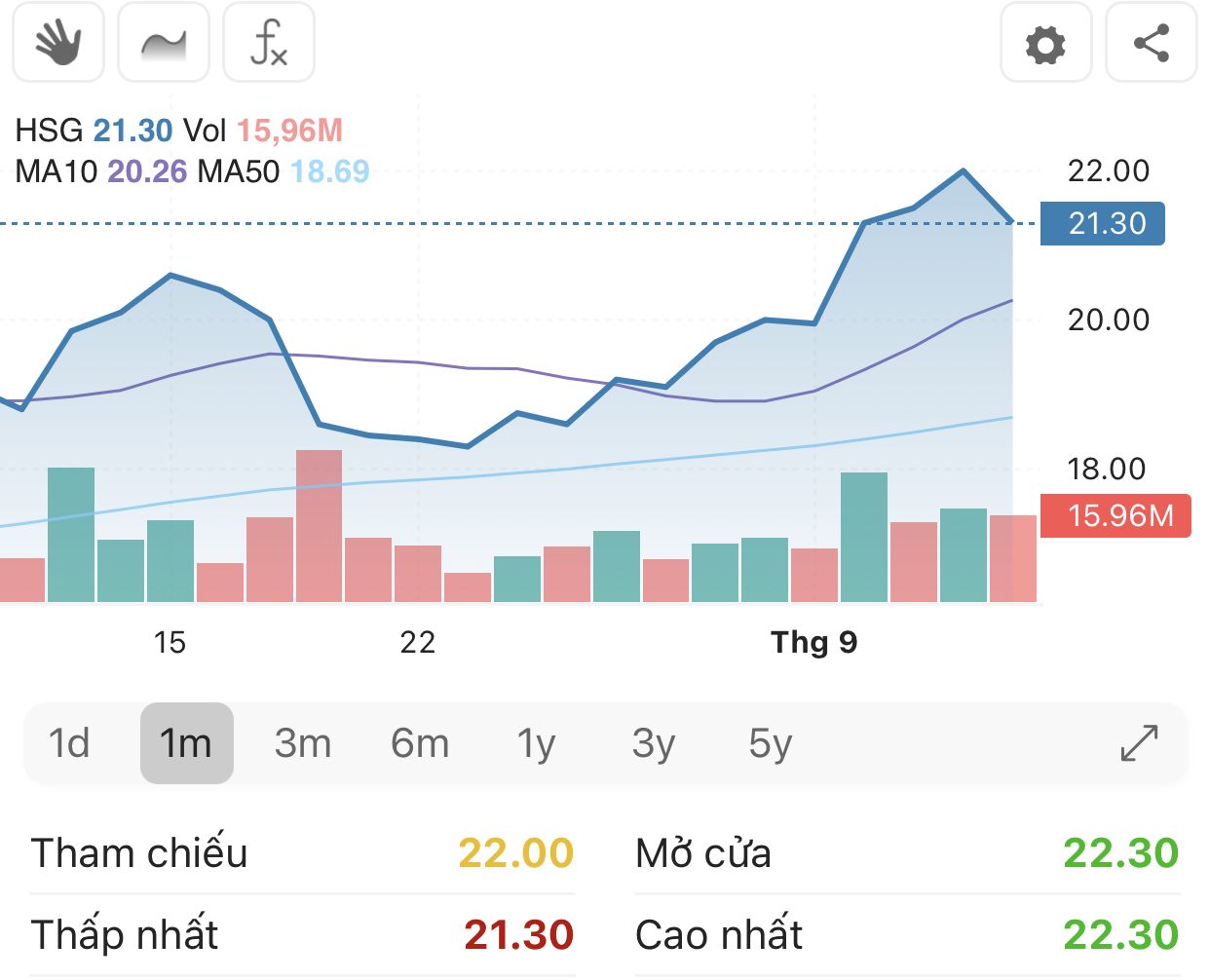The image size is (1210, 980).
Task: Click the Thg 9 date axis marker
Action: pyautogui.click(x=813, y=642)
